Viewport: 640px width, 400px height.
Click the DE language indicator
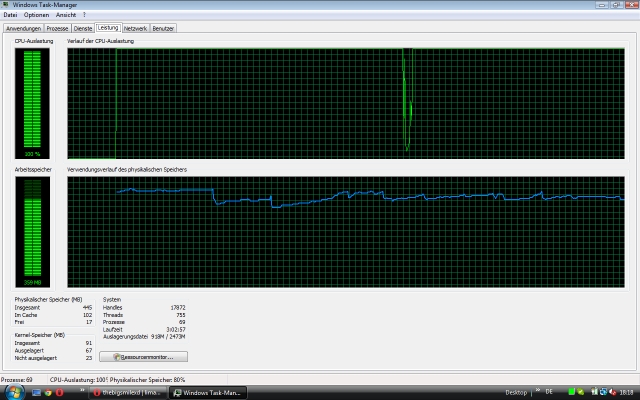[549, 392]
